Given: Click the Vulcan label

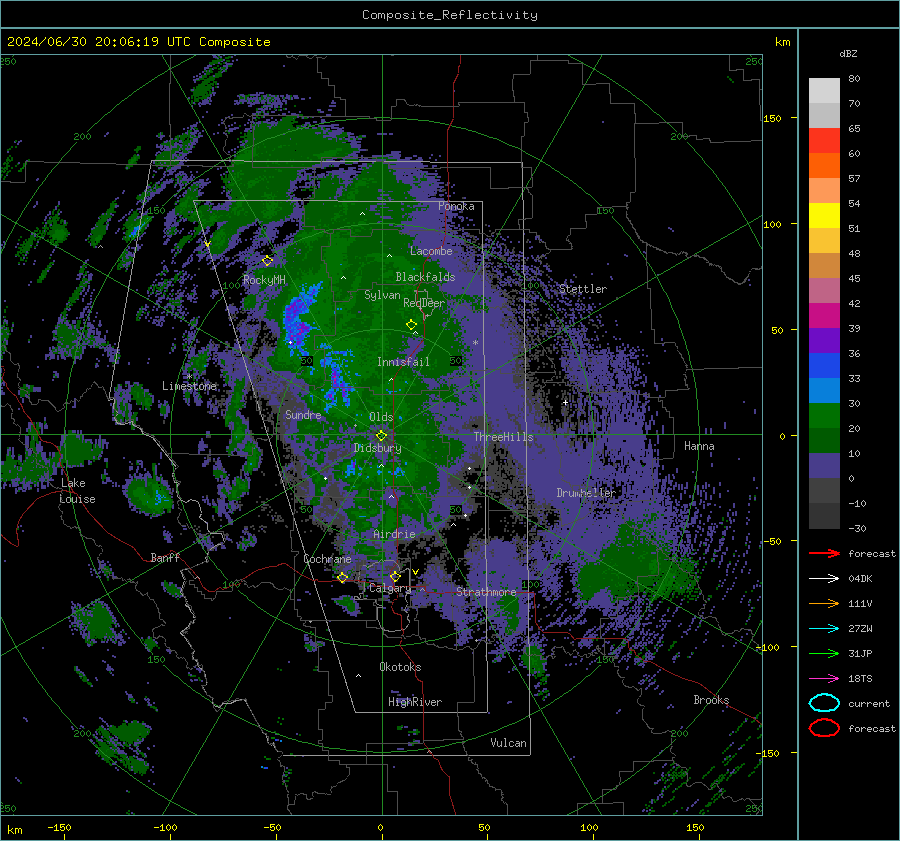Looking at the screenshot, I should 508,743.
